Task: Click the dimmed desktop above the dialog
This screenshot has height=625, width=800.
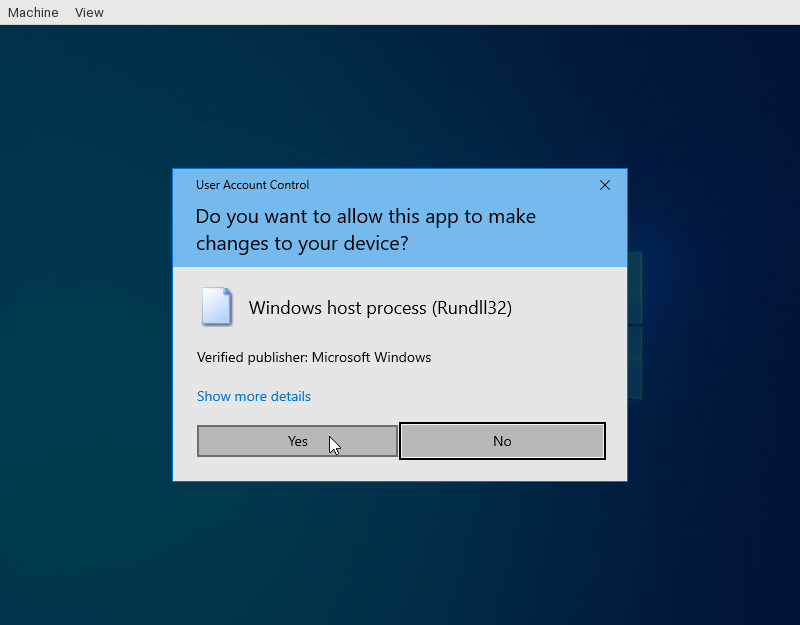Action: point(400,100)
